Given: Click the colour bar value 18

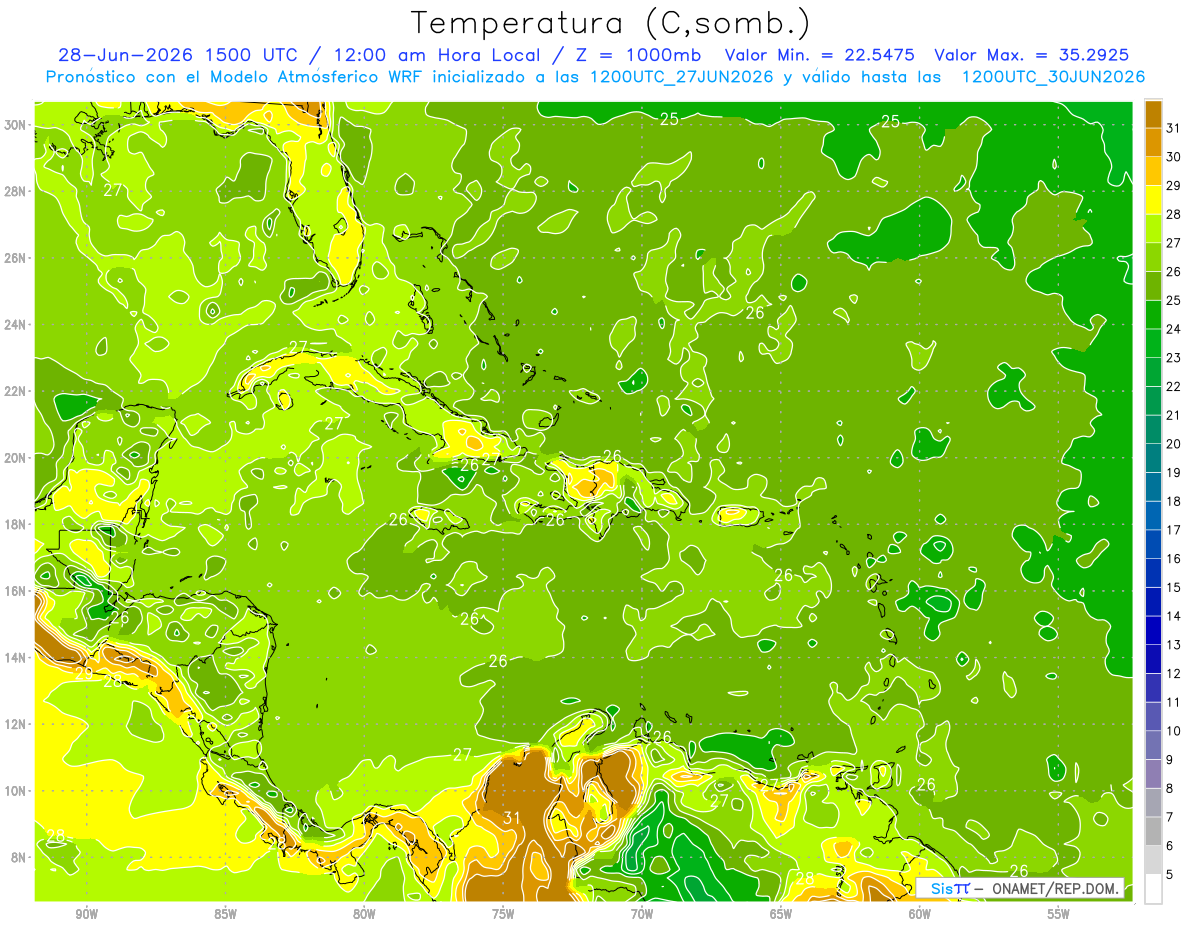Looking at the screenshot, I should pos(1174,501).
